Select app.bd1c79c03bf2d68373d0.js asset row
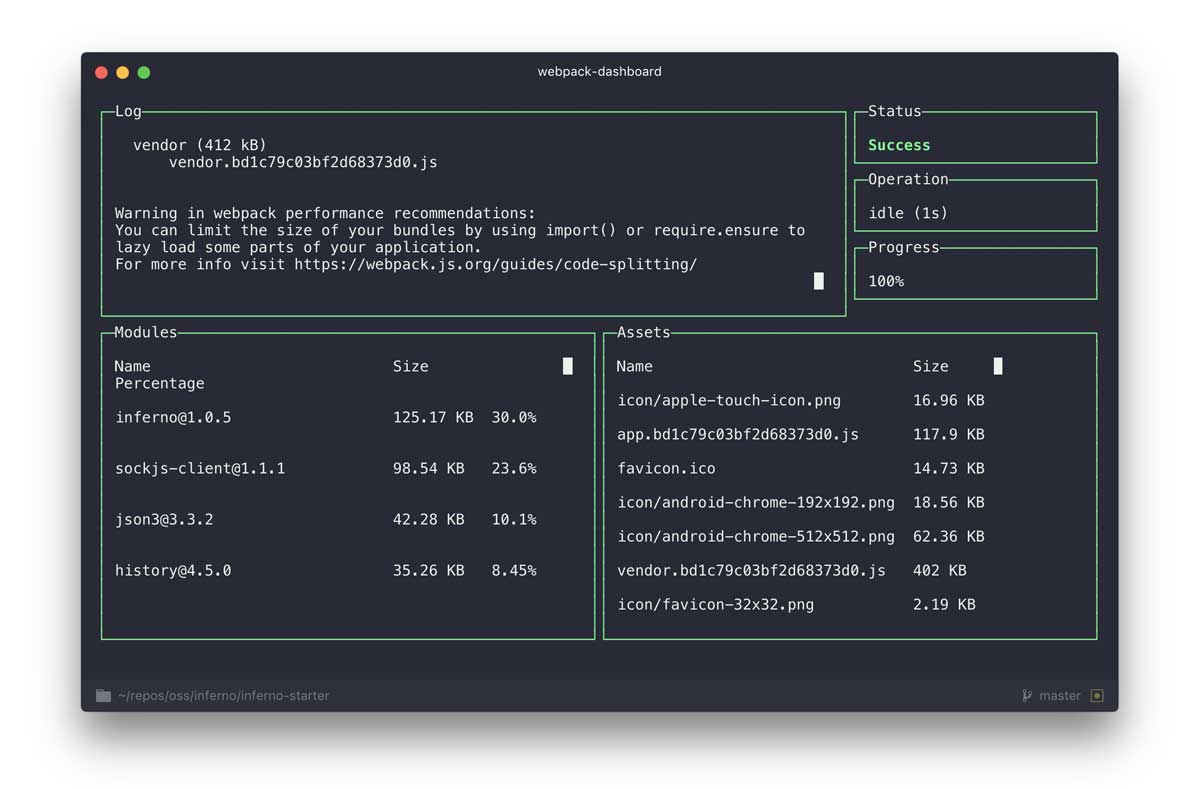Screen dimensions: 1200x789 tap(801, 434)
